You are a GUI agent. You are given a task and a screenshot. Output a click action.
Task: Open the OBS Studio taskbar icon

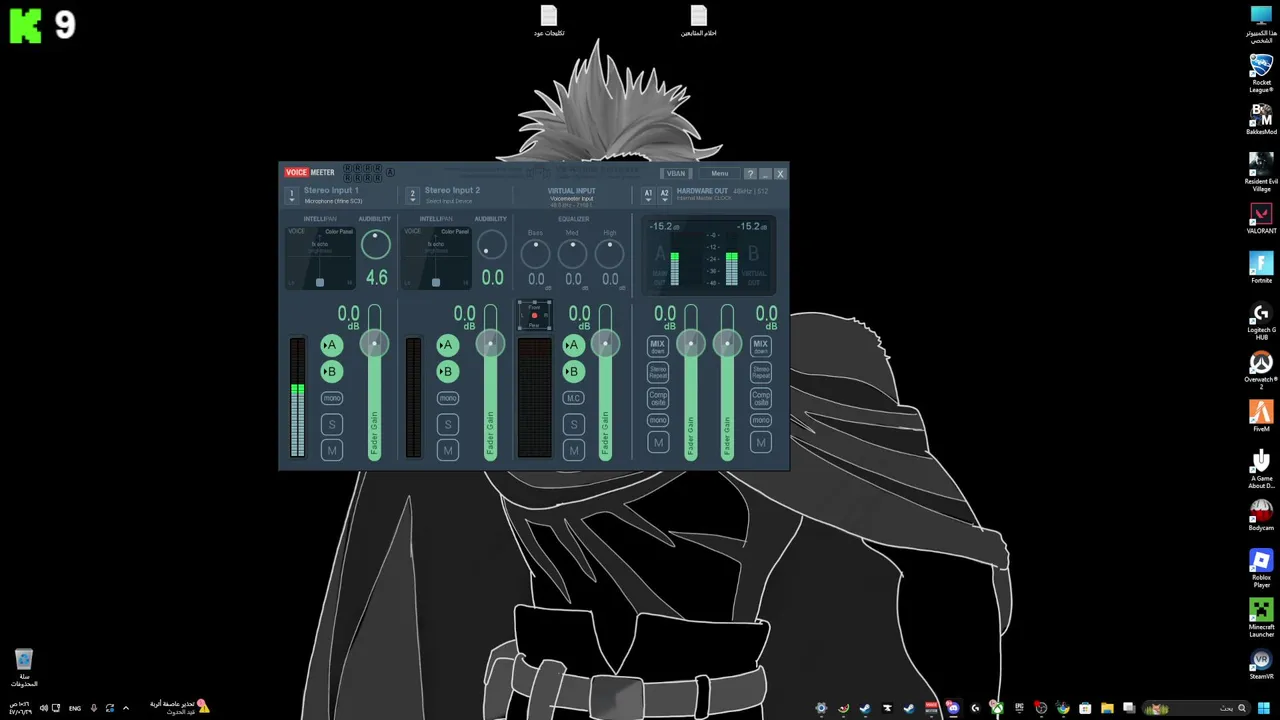tap(1041, 708)
